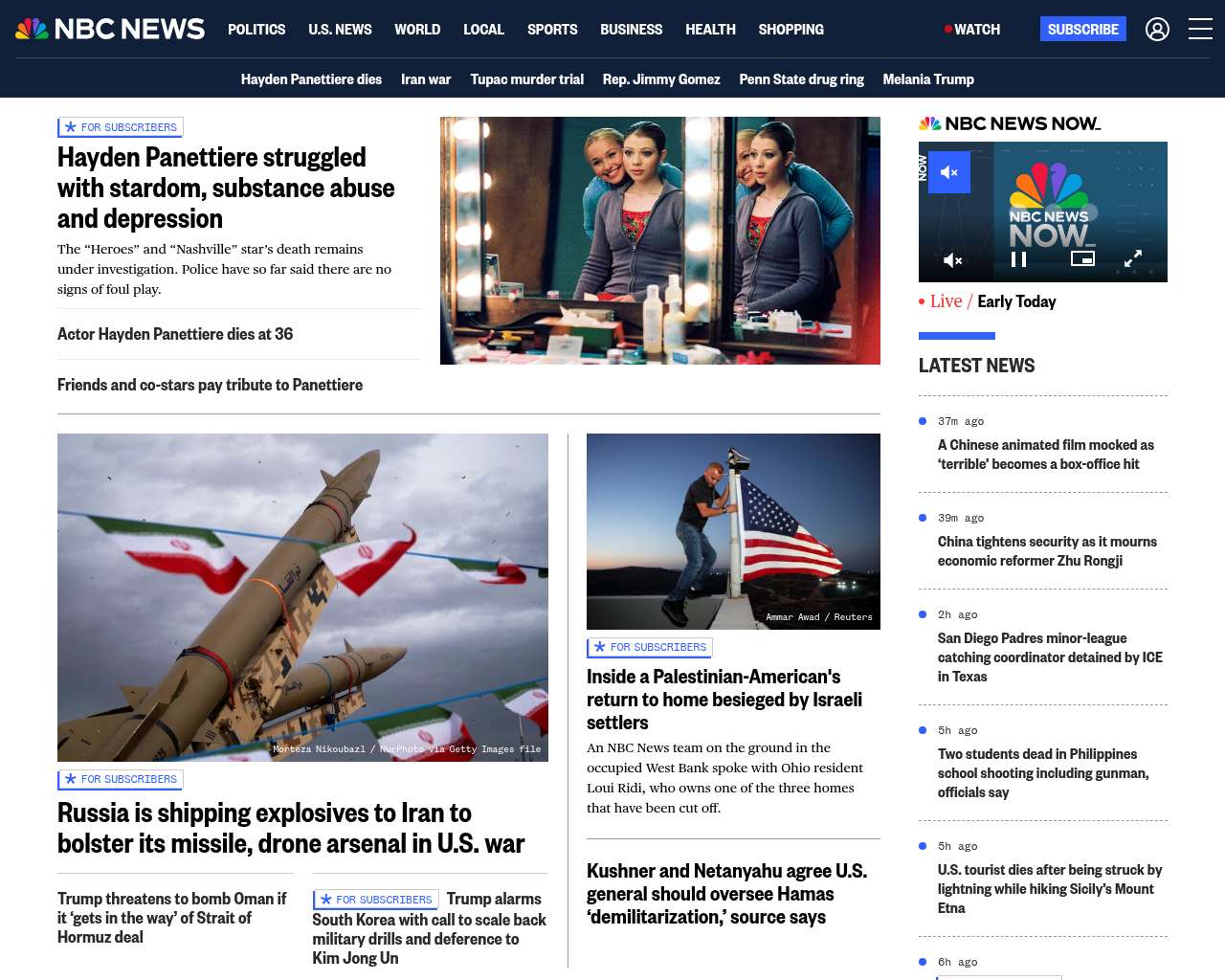Open the man raising American flag photo
This screenshot has height=980, width=1225.
(x=733, y=531)
